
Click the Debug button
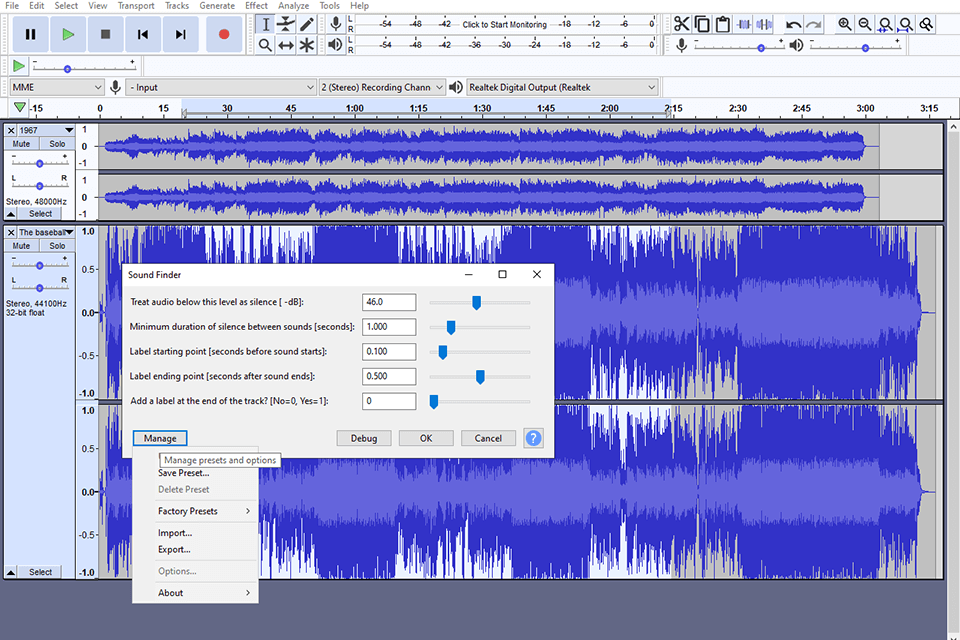click(x=364, y=438)
